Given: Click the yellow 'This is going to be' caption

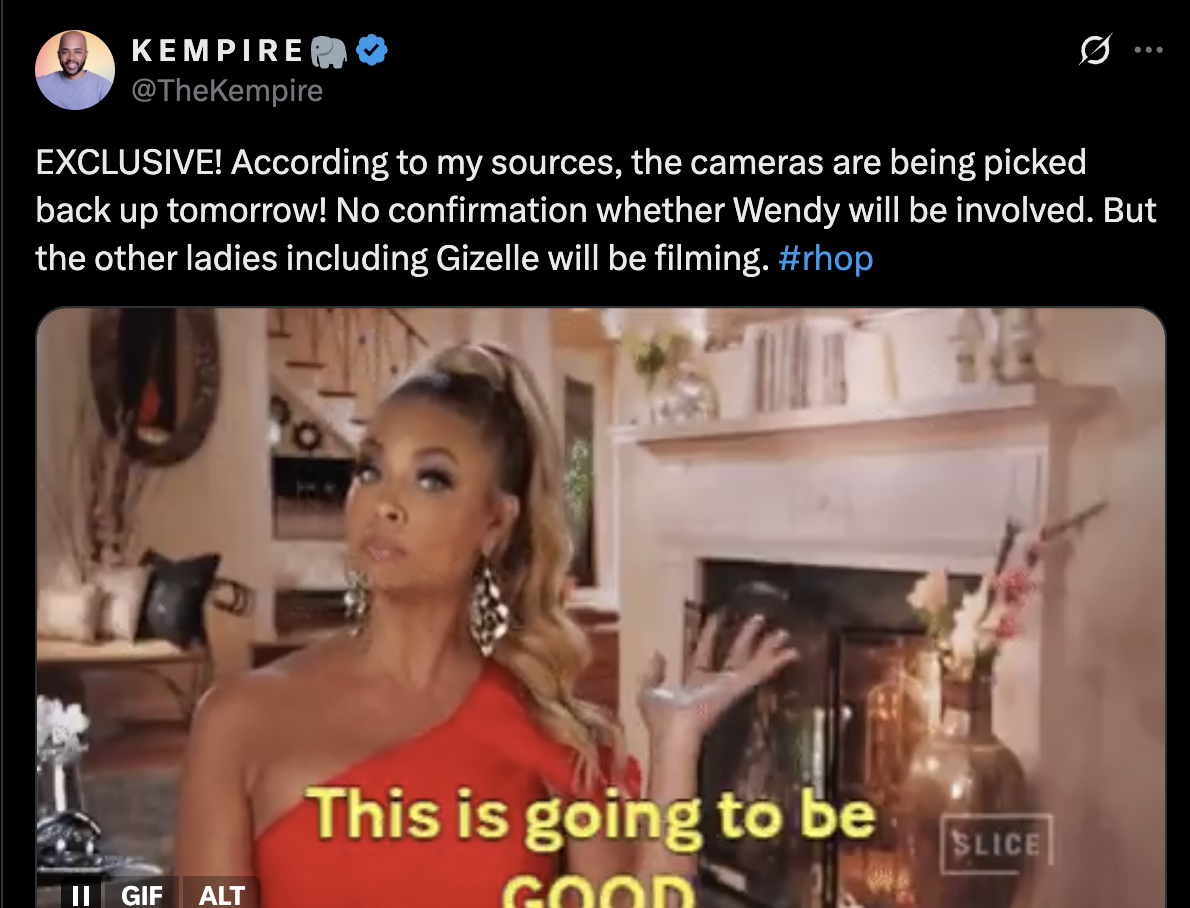Looking at the screenshot, I should pos(590,815).
